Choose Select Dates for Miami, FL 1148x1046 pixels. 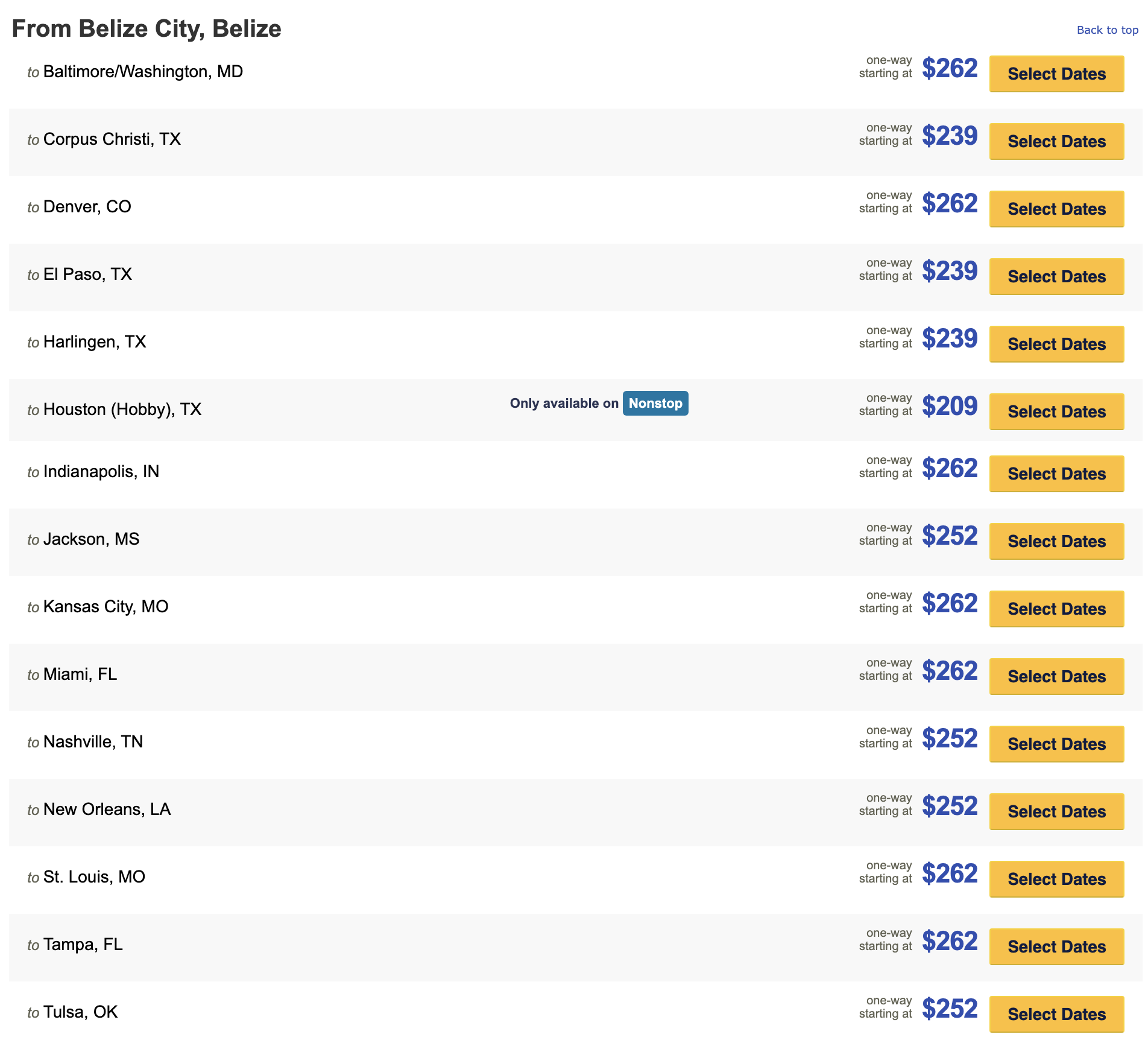1056,677
